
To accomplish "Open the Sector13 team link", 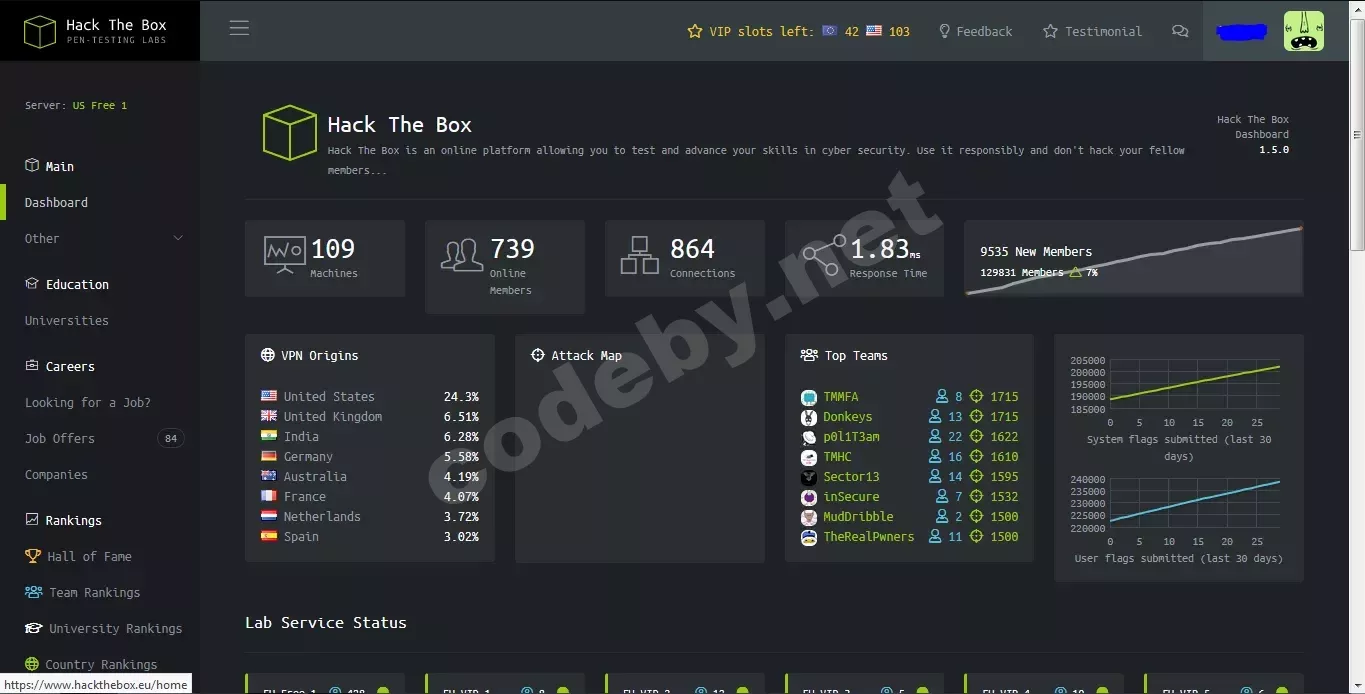I will pyautogui.click(x=851, y=477).
